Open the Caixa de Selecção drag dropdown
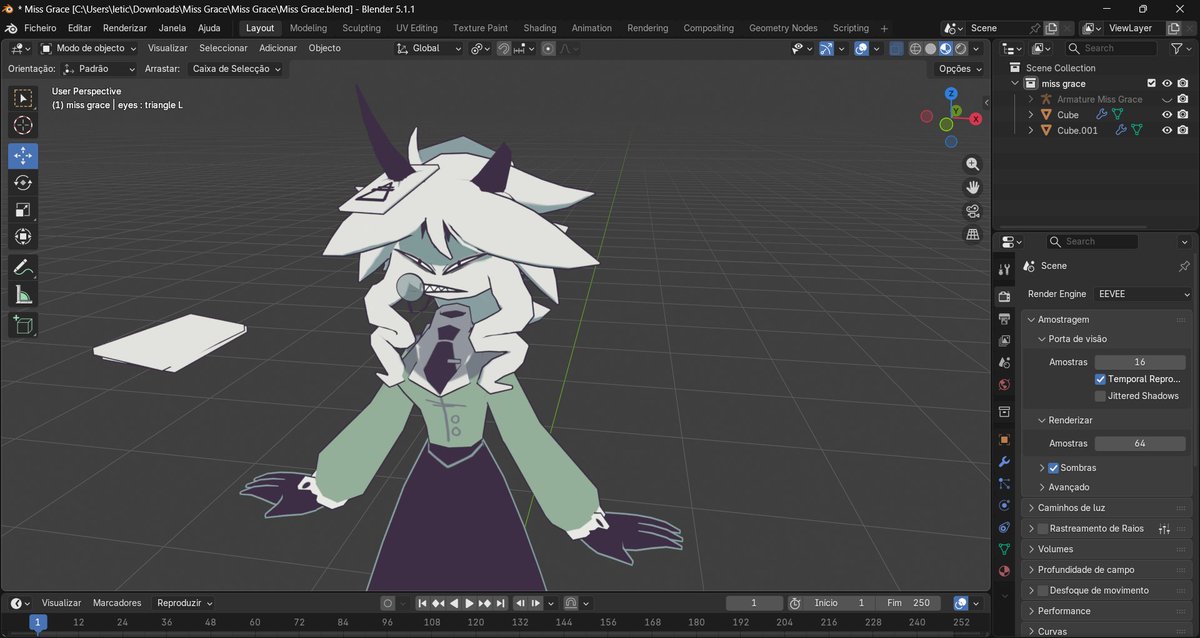1200x638 pixels. [236, 68]
